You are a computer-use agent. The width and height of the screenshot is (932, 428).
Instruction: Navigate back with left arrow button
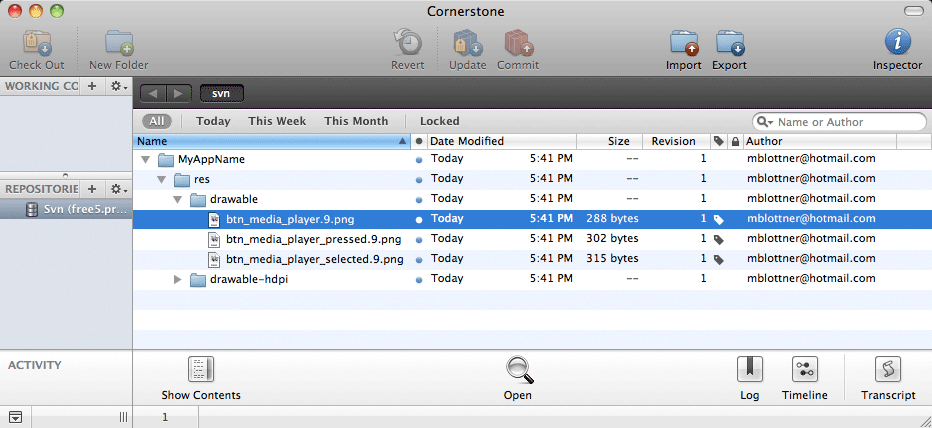point(153,93)
